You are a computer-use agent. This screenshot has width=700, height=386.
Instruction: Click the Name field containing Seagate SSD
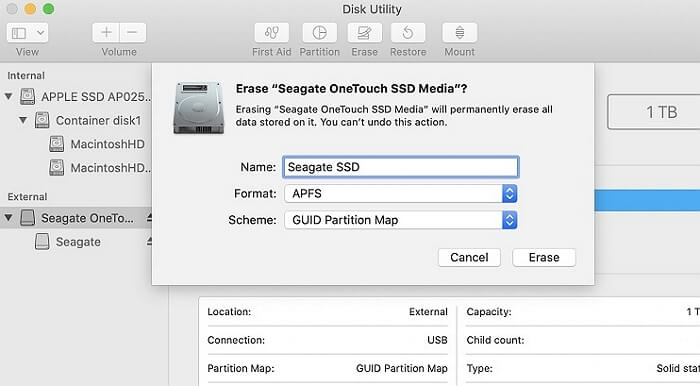(x=400, y=167)
